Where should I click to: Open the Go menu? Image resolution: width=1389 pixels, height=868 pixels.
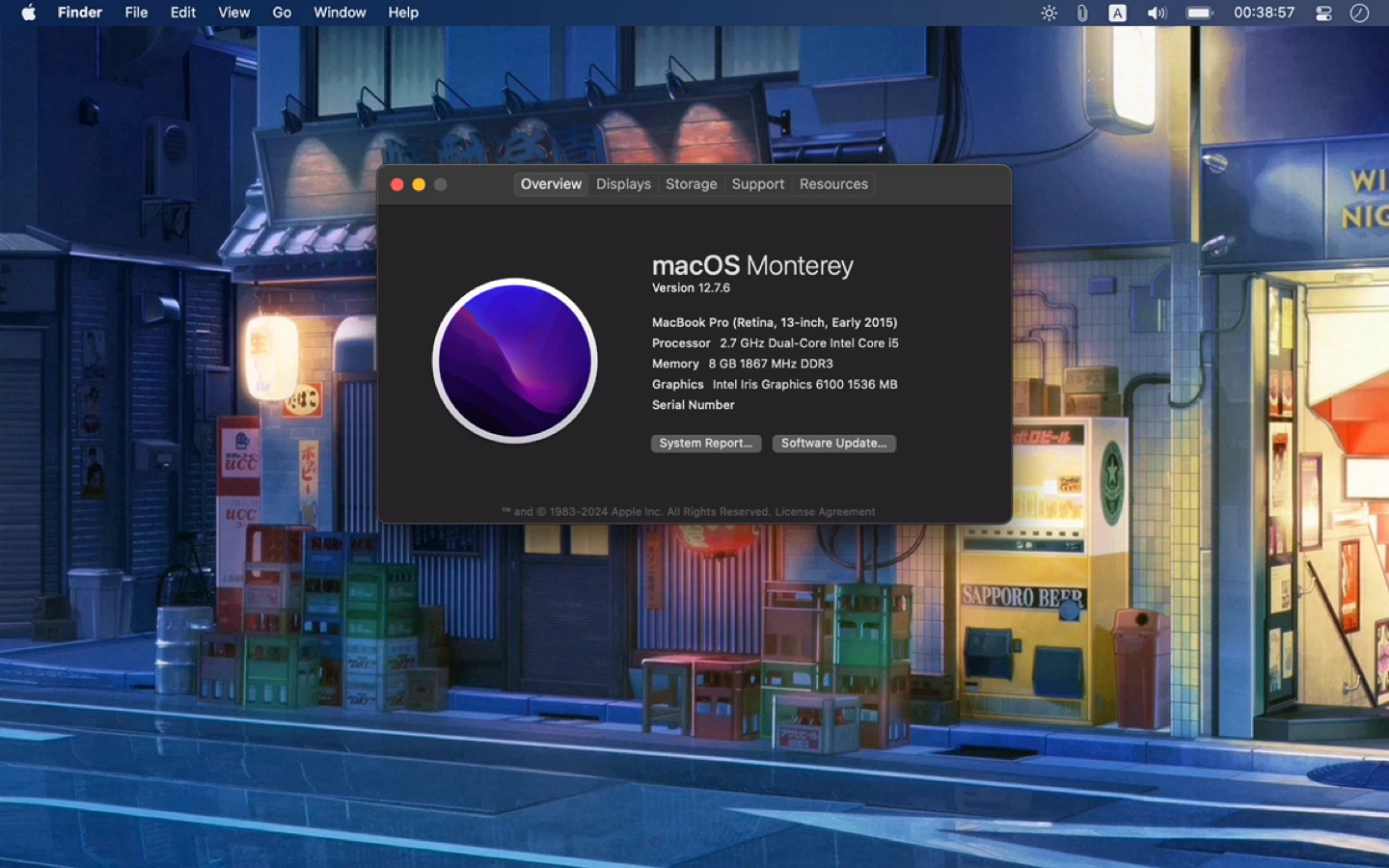click(x=282, y=13)
